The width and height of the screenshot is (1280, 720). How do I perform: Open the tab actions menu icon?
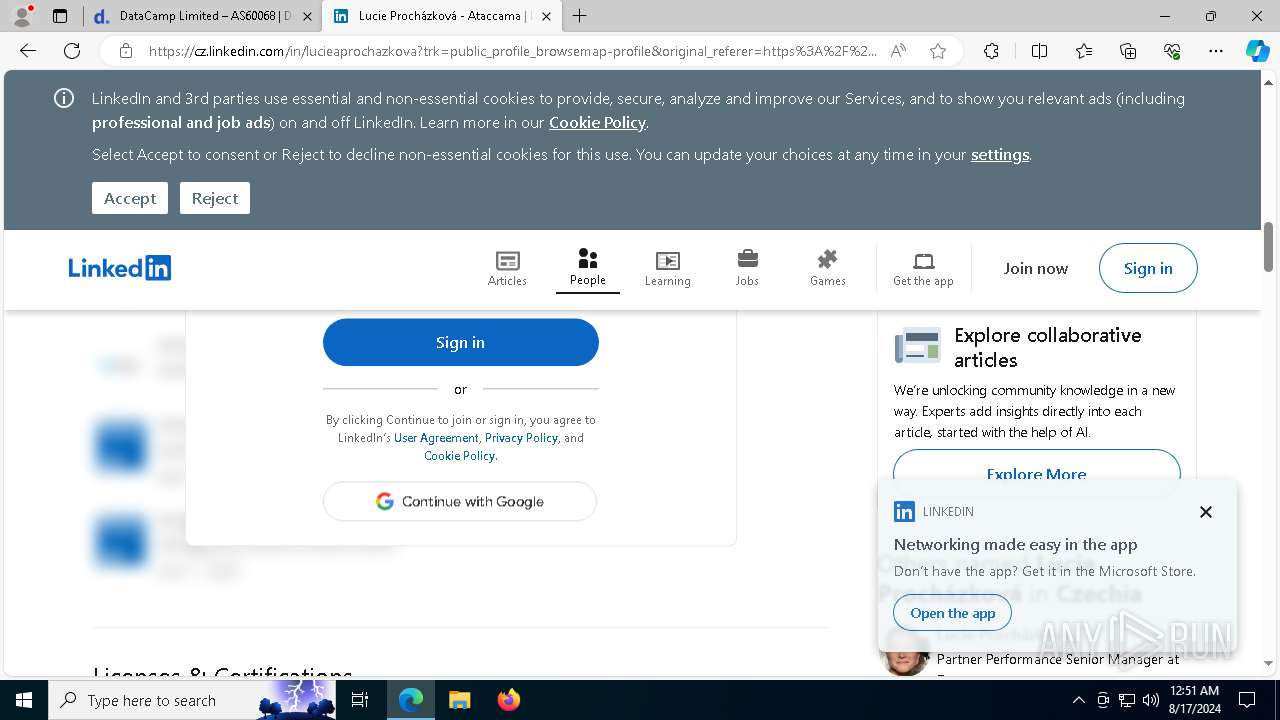click(60, 16)
